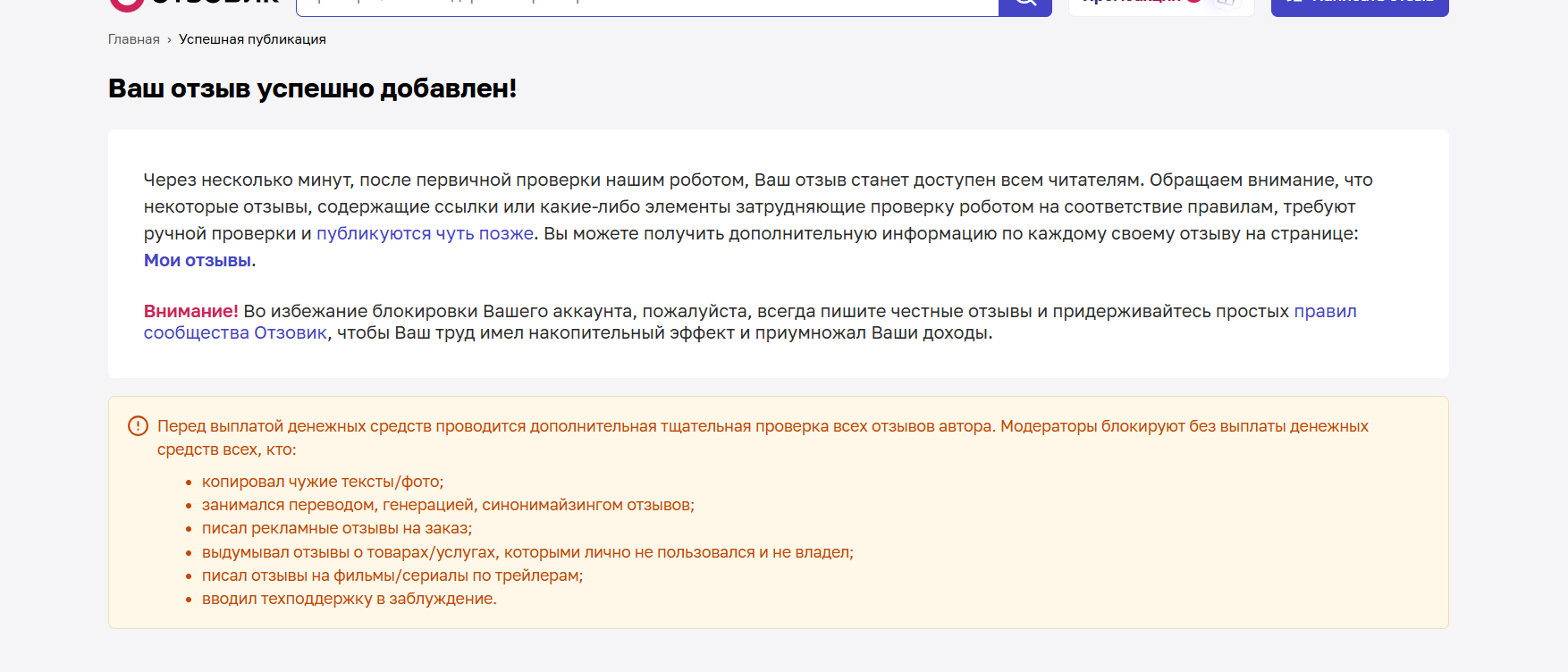The width and height of the screenshot is (1568, 672).
Task: Click the heading Ваш отзыв успешно добавлен!
Action: coord(312,88)
